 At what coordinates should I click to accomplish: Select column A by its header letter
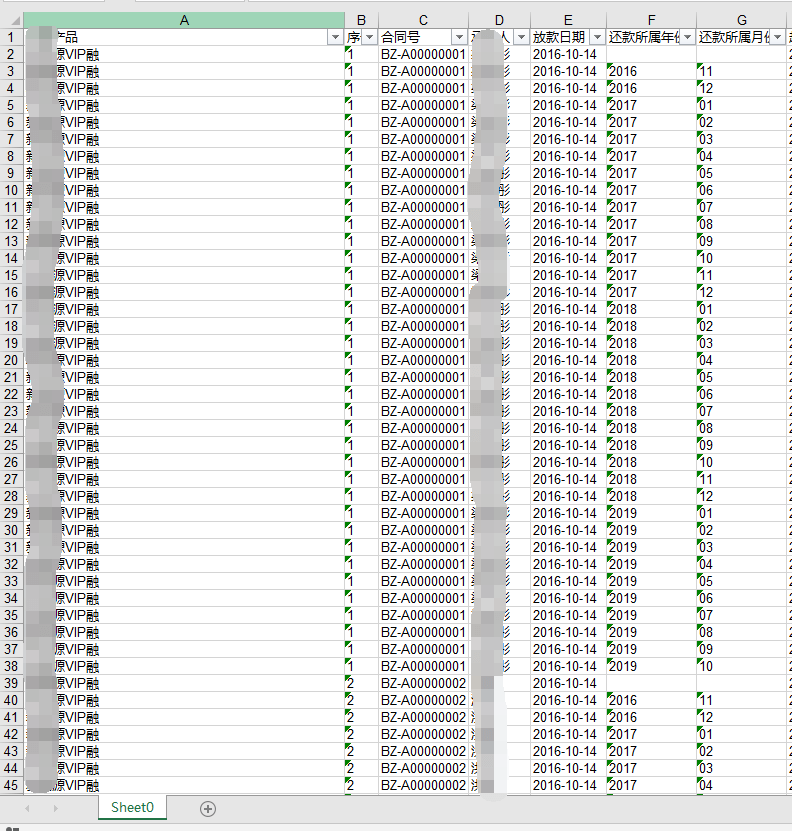pyautogui.click(x=184, y=20)
